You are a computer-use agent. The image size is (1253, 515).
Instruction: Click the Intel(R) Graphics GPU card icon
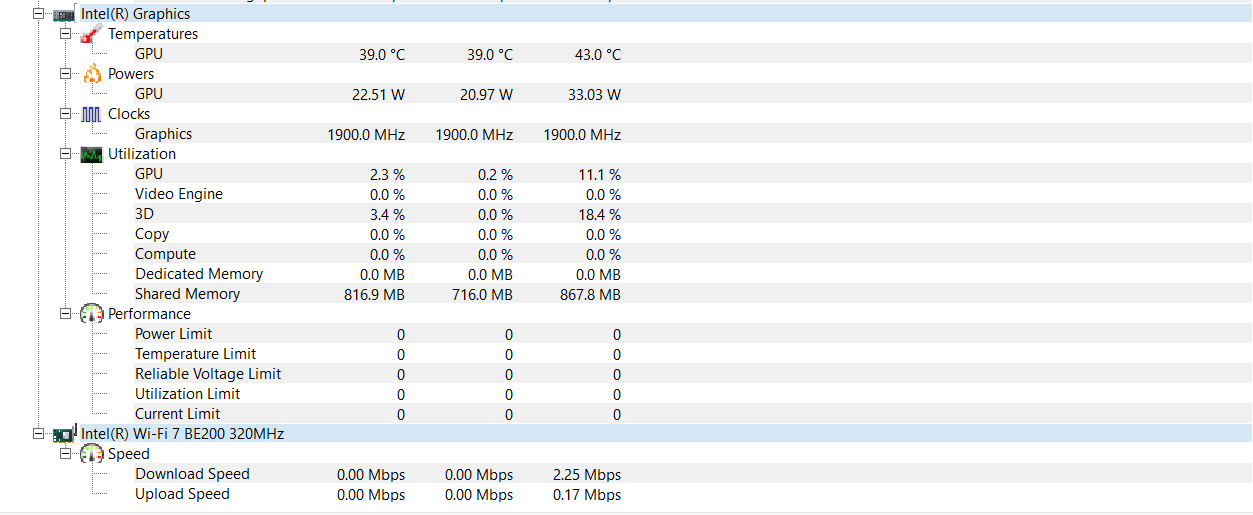64,15
